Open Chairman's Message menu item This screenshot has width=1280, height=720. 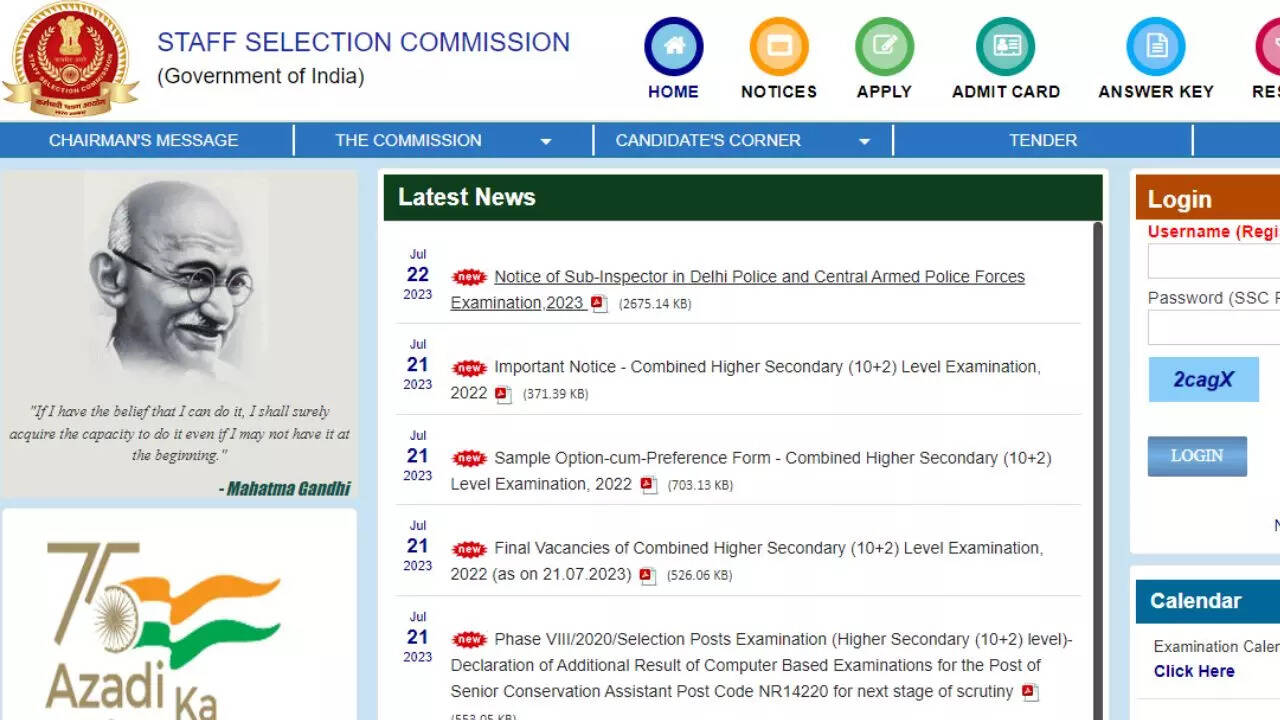(x=144, y=141)
